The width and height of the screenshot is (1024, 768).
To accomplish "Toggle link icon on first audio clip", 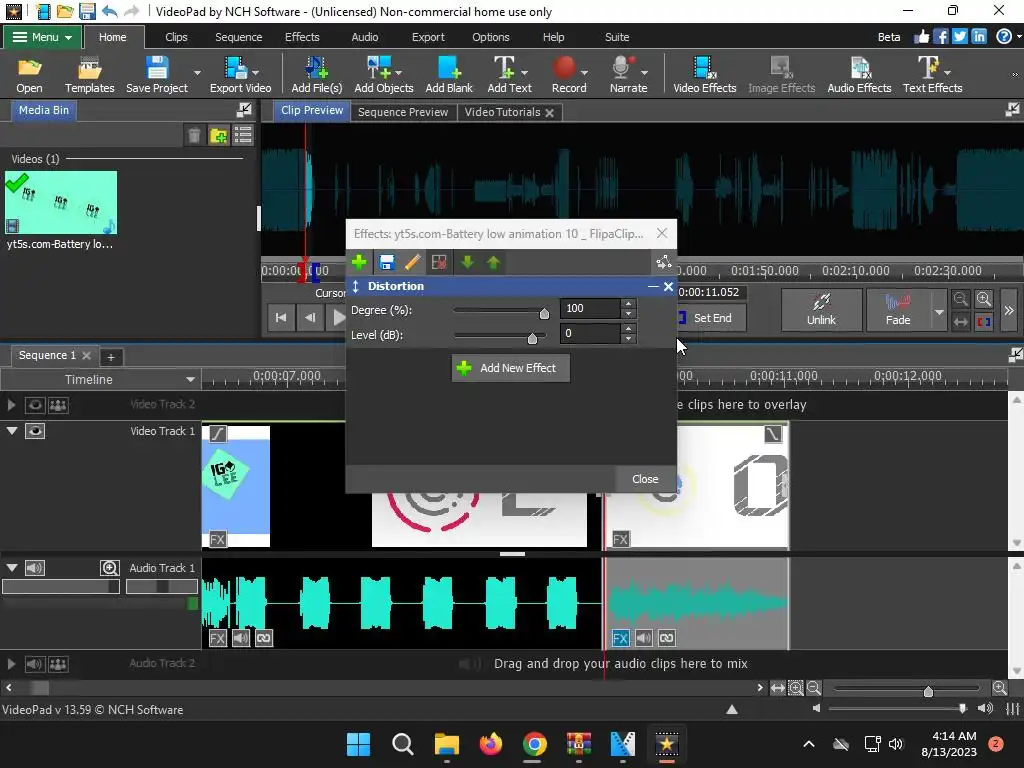I will tap(264, 638).
